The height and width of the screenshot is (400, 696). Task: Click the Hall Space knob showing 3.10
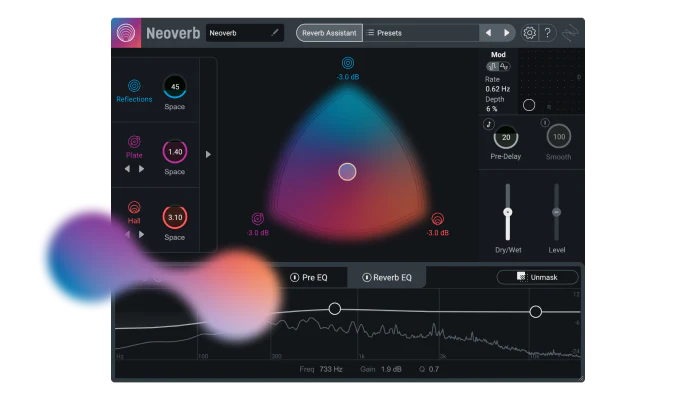[175, 217]
